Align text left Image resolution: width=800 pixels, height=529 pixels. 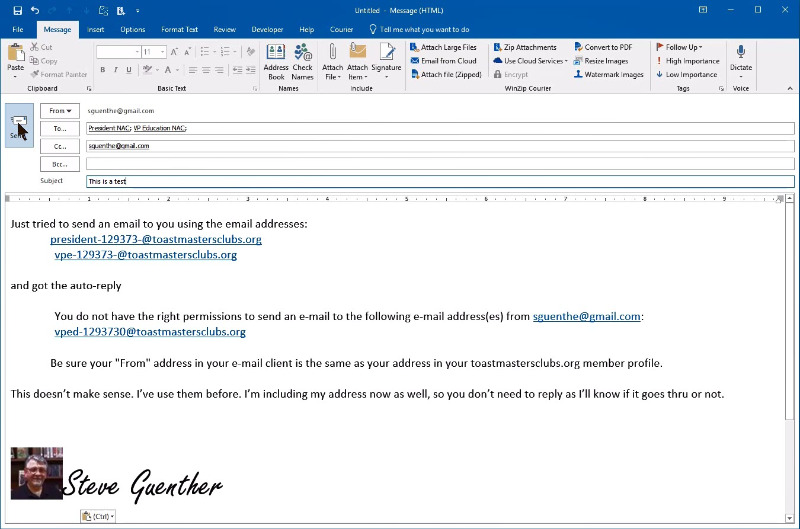pos(192,70)
